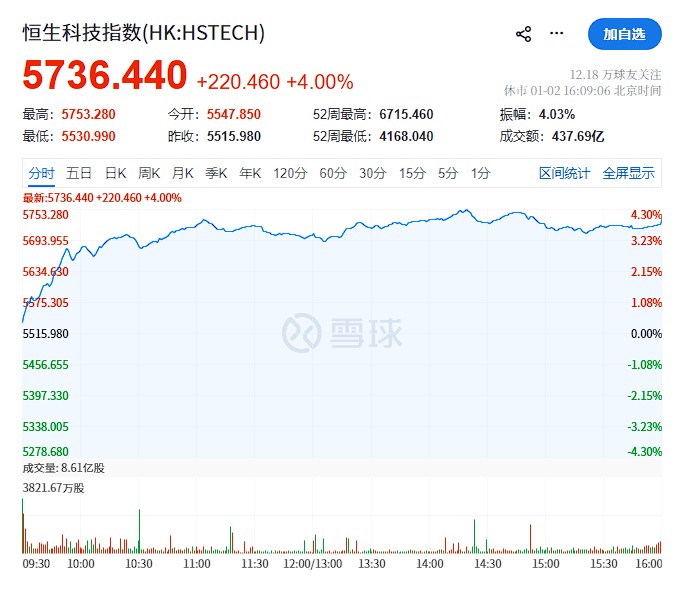Select the 120分 interval tab

coord(289,173)
